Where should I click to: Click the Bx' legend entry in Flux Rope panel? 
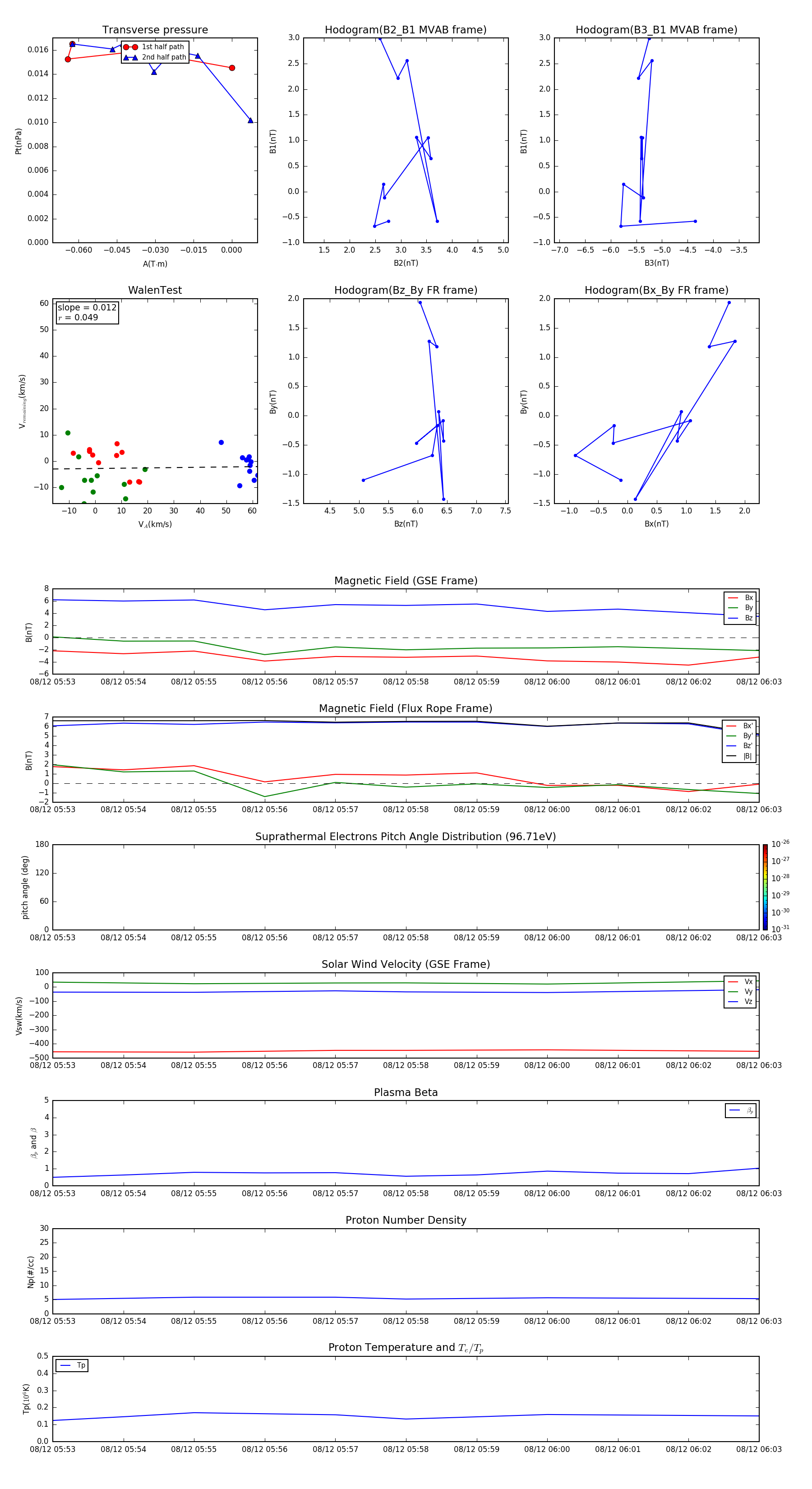(740, 726)
